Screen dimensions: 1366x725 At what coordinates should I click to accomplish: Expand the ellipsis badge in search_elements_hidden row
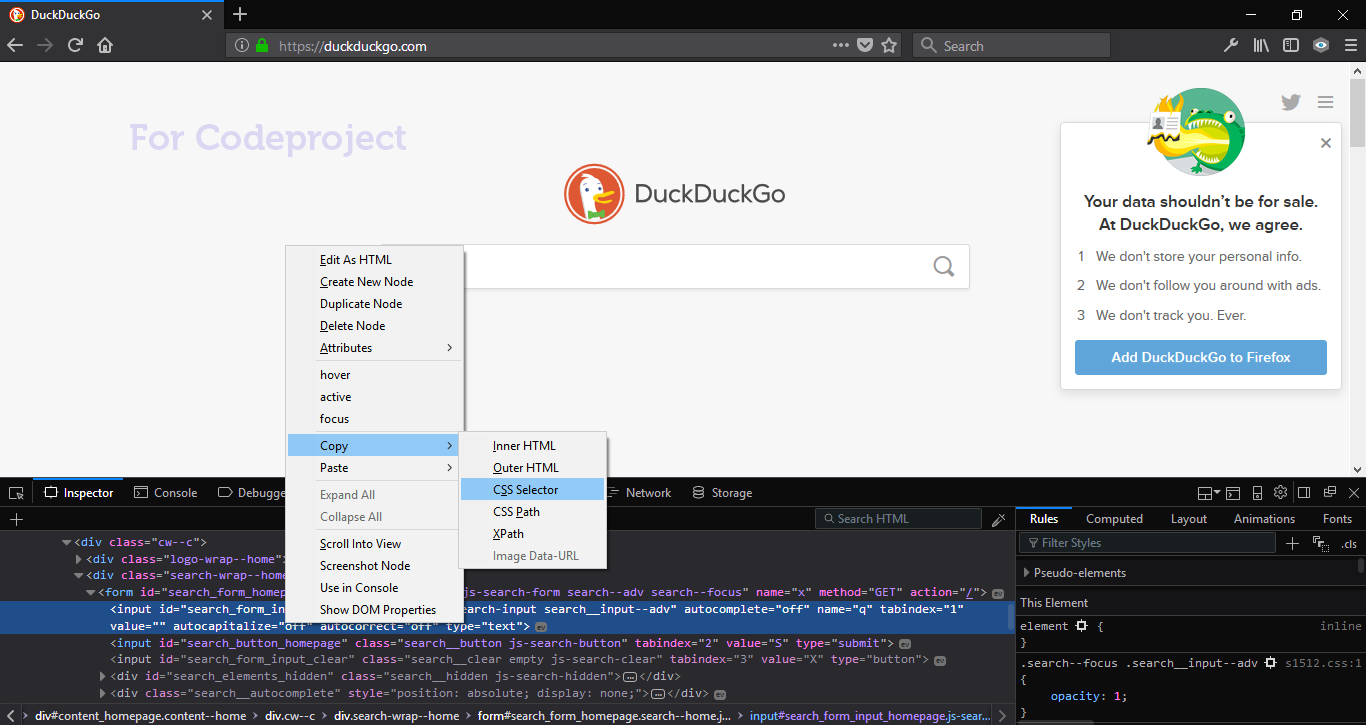pos(630,677)
